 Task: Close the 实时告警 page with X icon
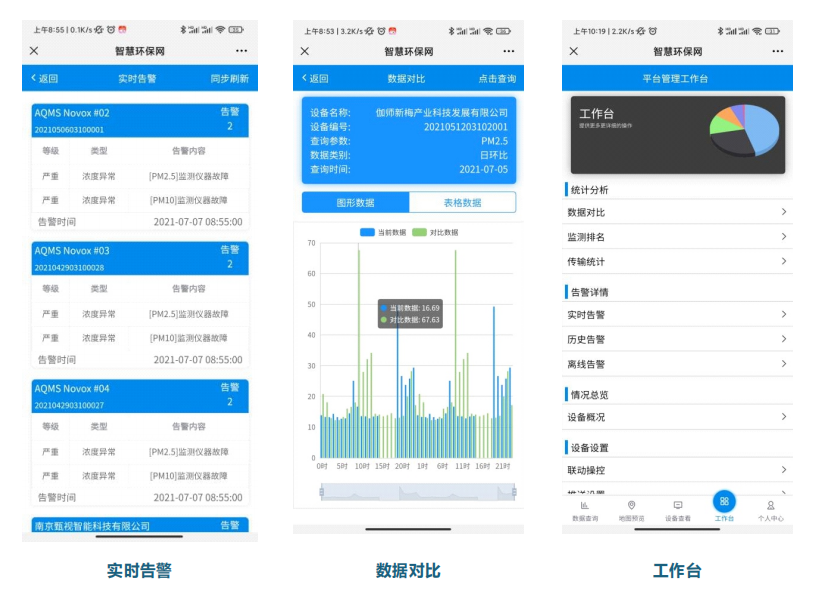[x=35, y=51]
